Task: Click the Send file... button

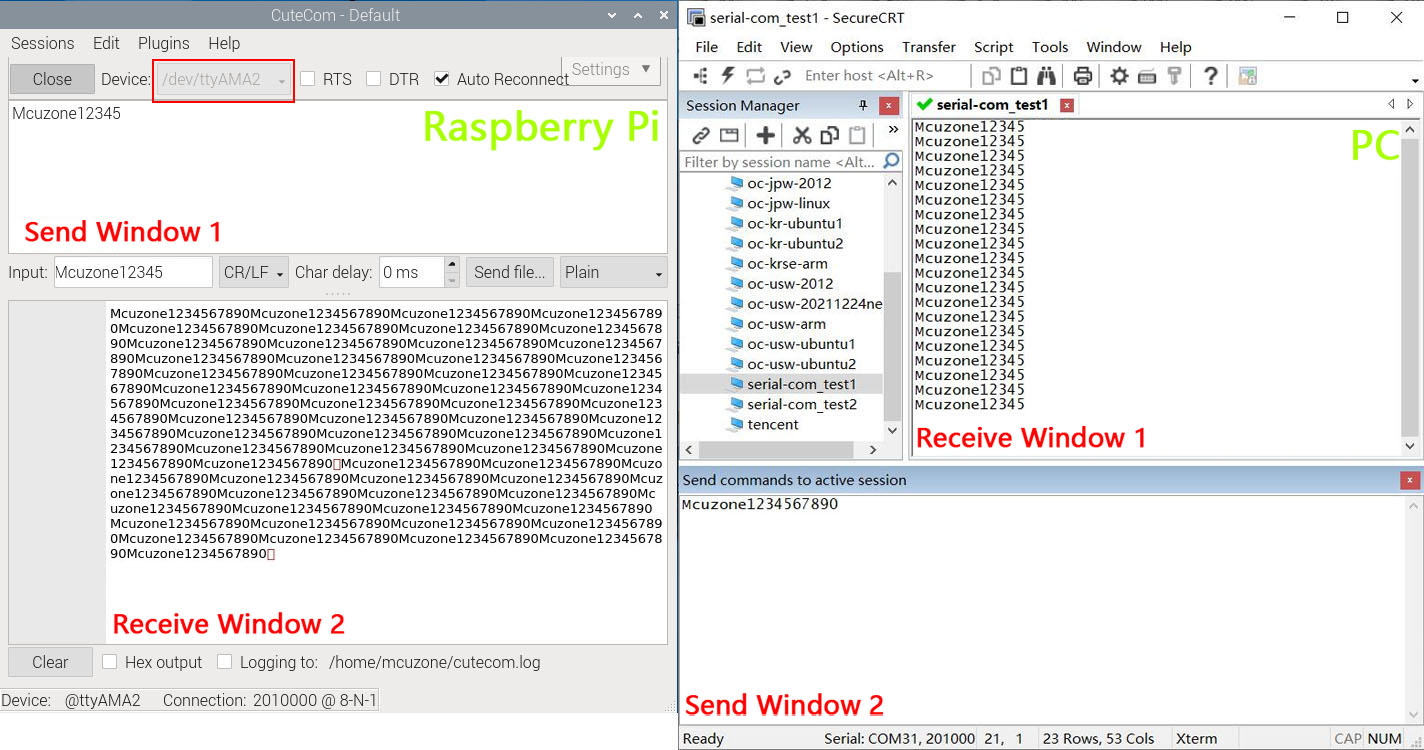Action: click(x=509, y=272)
